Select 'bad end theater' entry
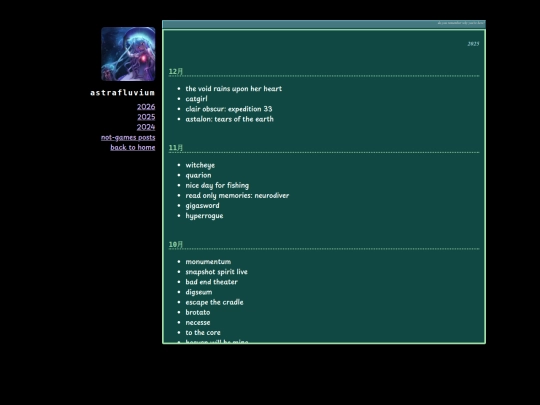Screen dimensions: 540x405 pyautogui.click(x=211, y=282)
